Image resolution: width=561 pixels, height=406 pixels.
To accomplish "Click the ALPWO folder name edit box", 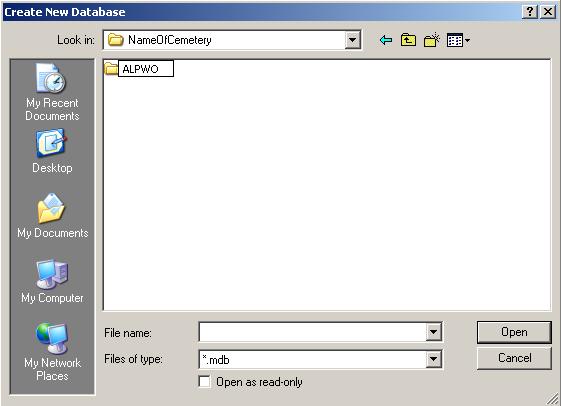I will tap(146, 69).
